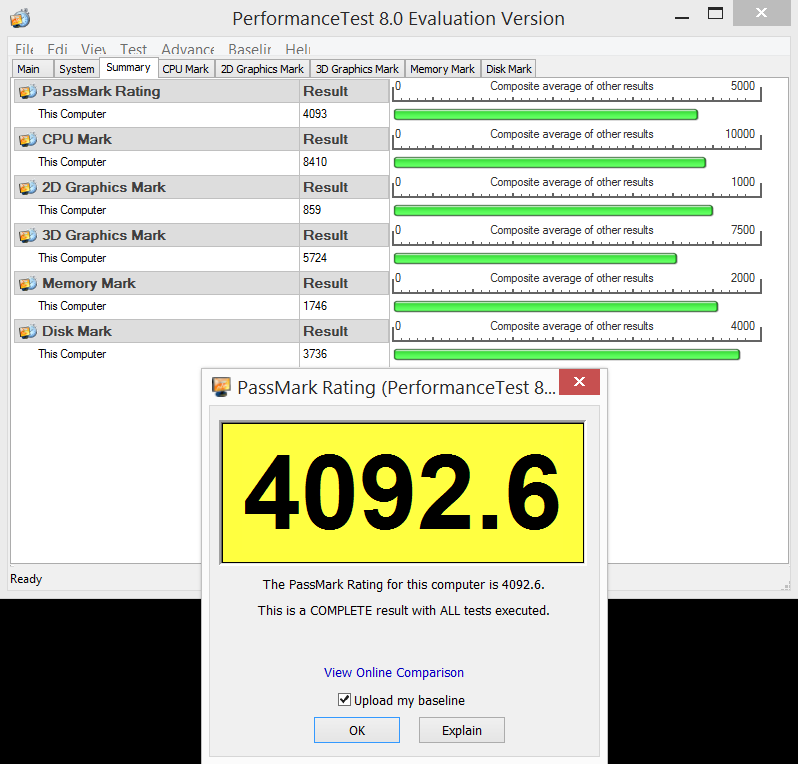Click the 3D Graphics Mark row icon
This screenshot has height=764, width=798.
pyautogui.click(x=28, y=236)
